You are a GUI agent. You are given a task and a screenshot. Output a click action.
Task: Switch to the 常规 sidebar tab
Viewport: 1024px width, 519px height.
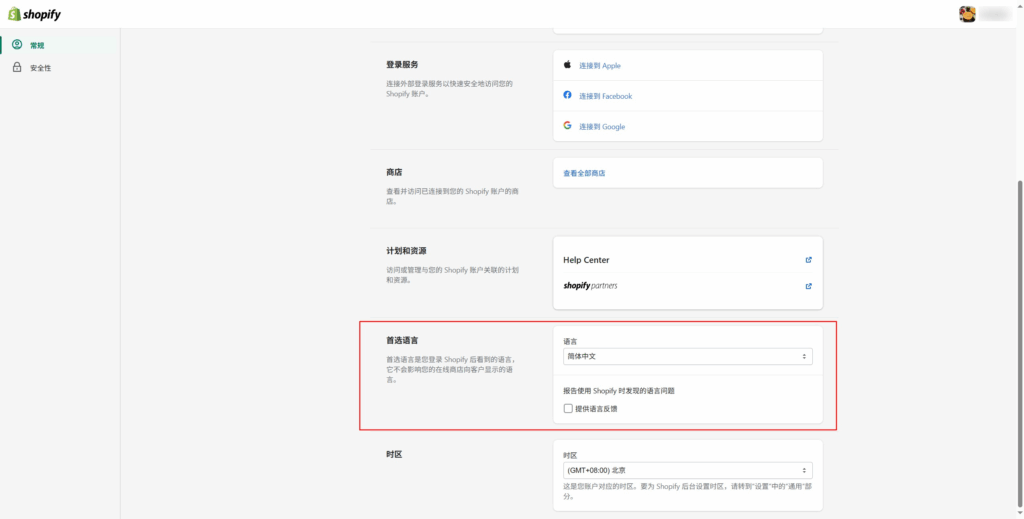pos(37,45)
